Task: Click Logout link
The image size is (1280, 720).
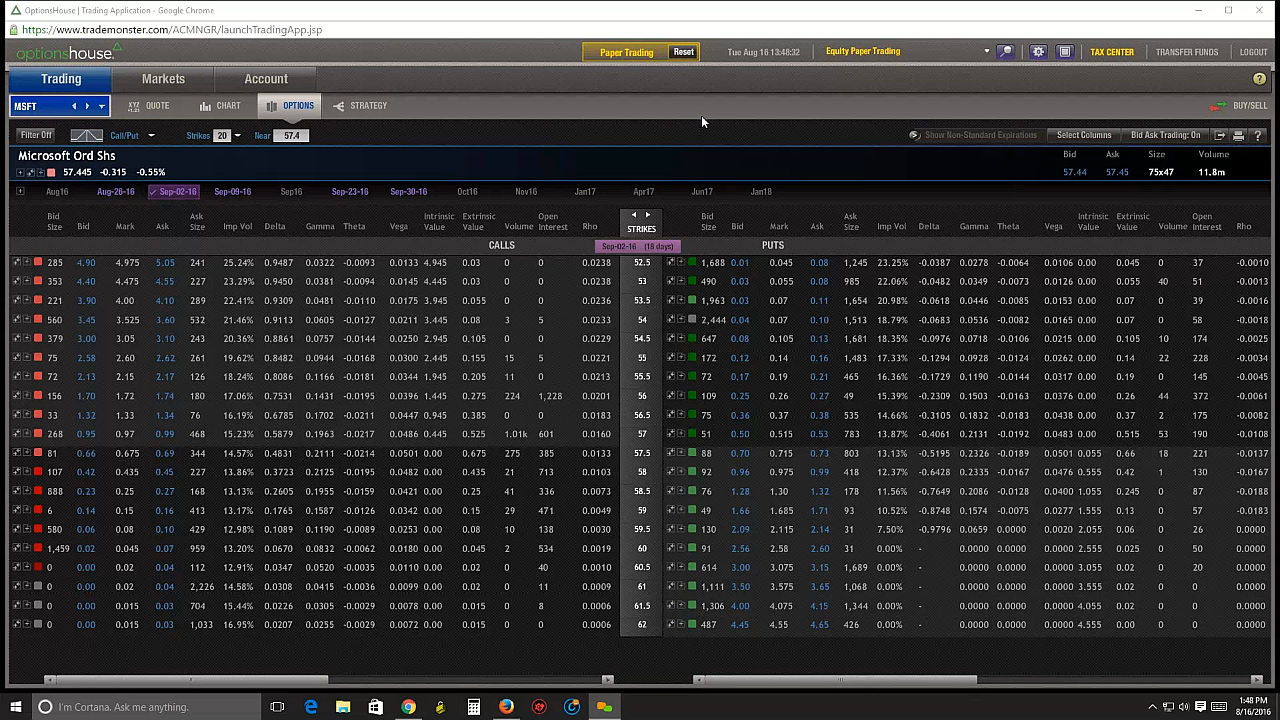Action: coord(1253,52)
